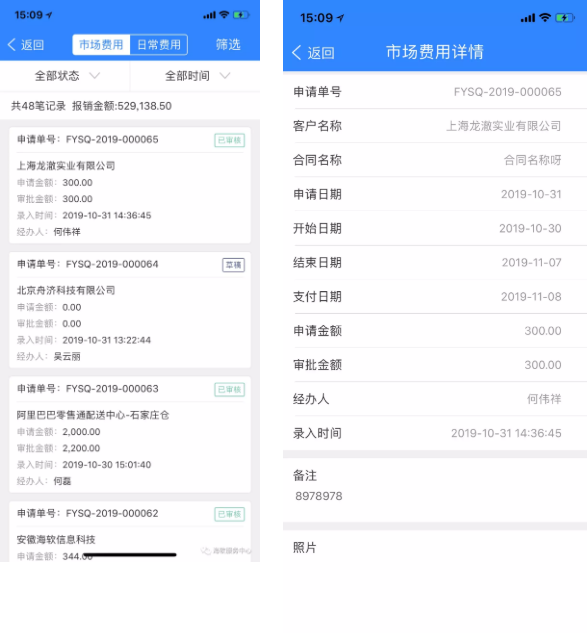Tap 申请金额 row in detail
The height and width of the screenshot is (633, 587).
click(435, 331)
